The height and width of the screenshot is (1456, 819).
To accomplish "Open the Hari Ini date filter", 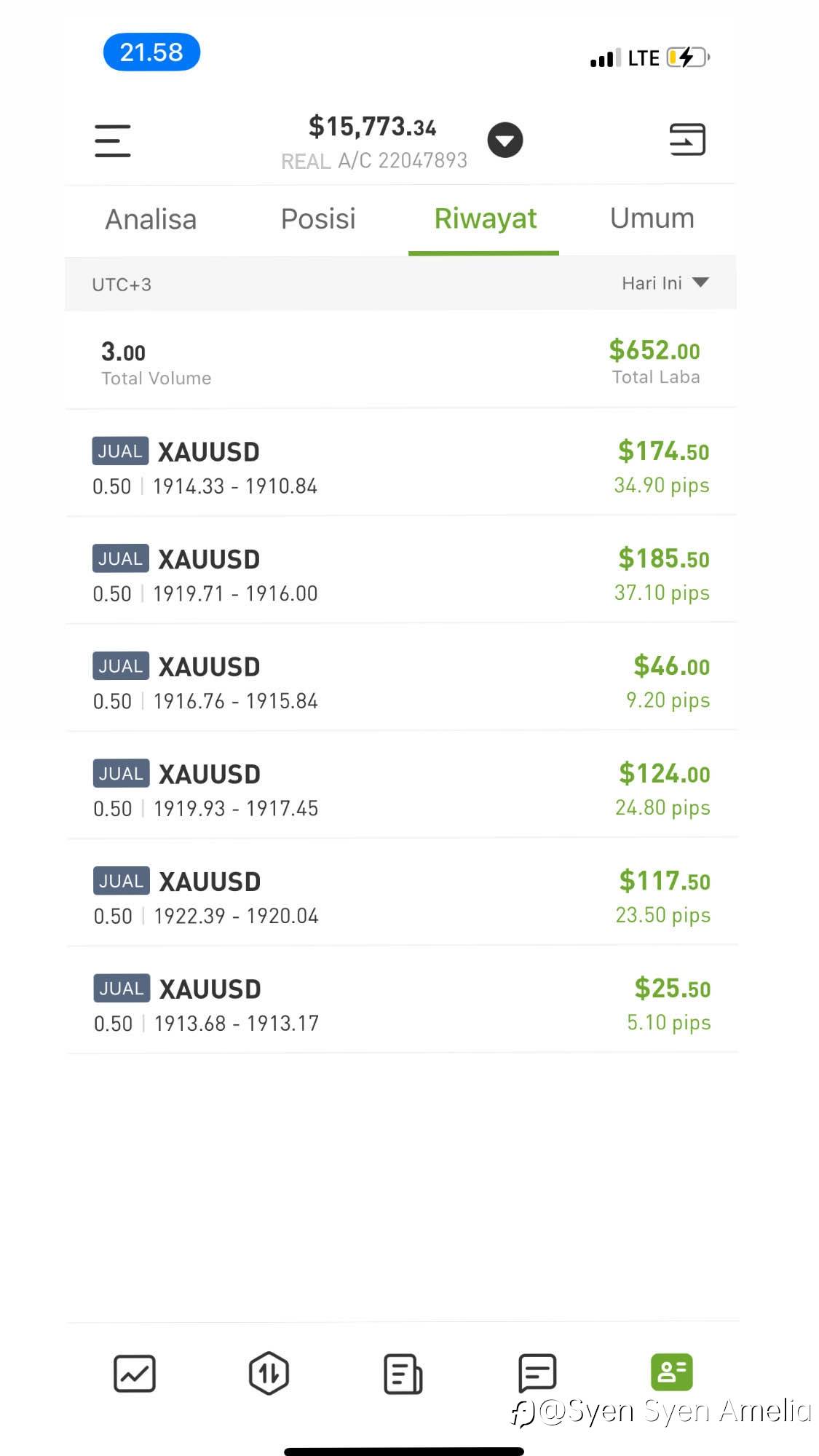I will [665, 283].
